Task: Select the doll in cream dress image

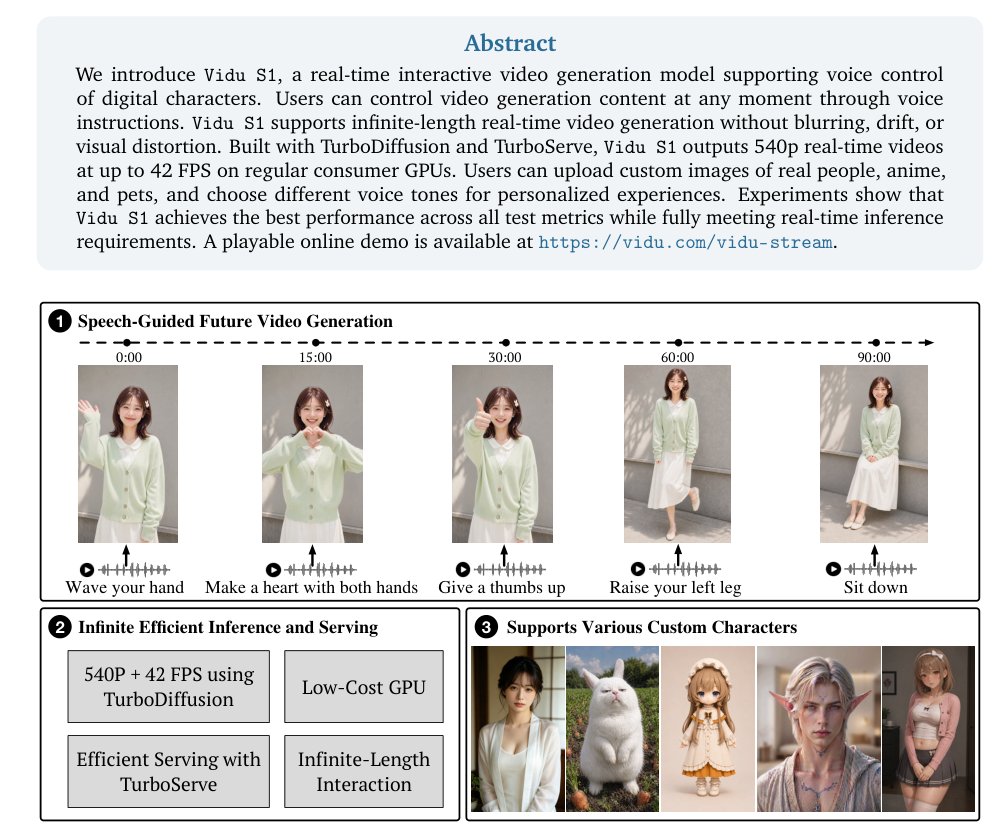Action: 707,728
